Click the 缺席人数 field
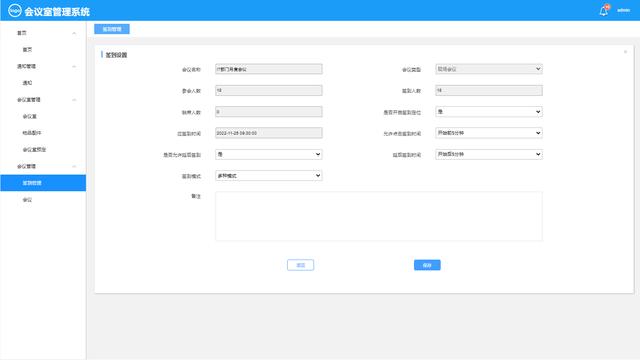640x360 pixels. (269, 111)
